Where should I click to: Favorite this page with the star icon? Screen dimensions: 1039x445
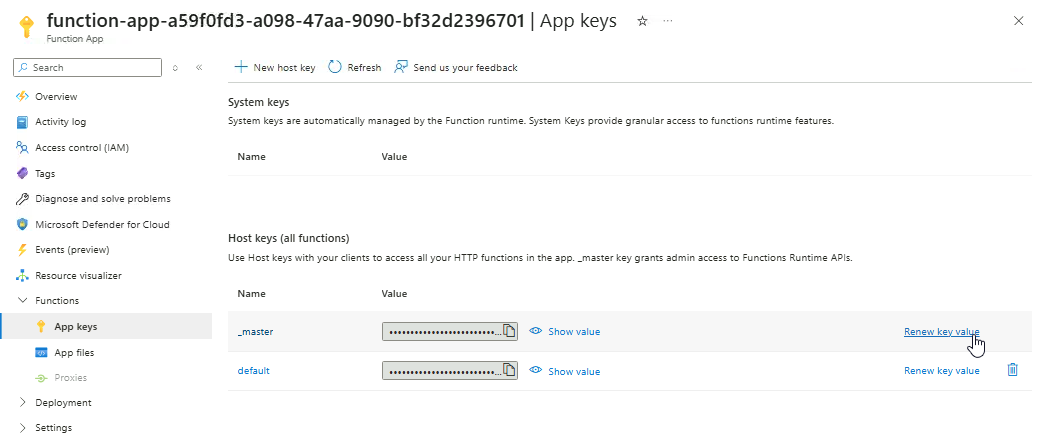tap(642, 21)
